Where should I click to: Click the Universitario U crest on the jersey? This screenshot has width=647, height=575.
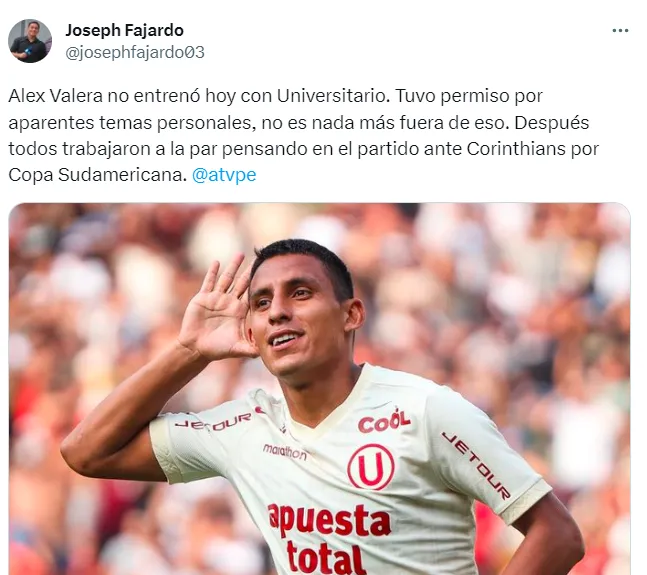[371, 467]
